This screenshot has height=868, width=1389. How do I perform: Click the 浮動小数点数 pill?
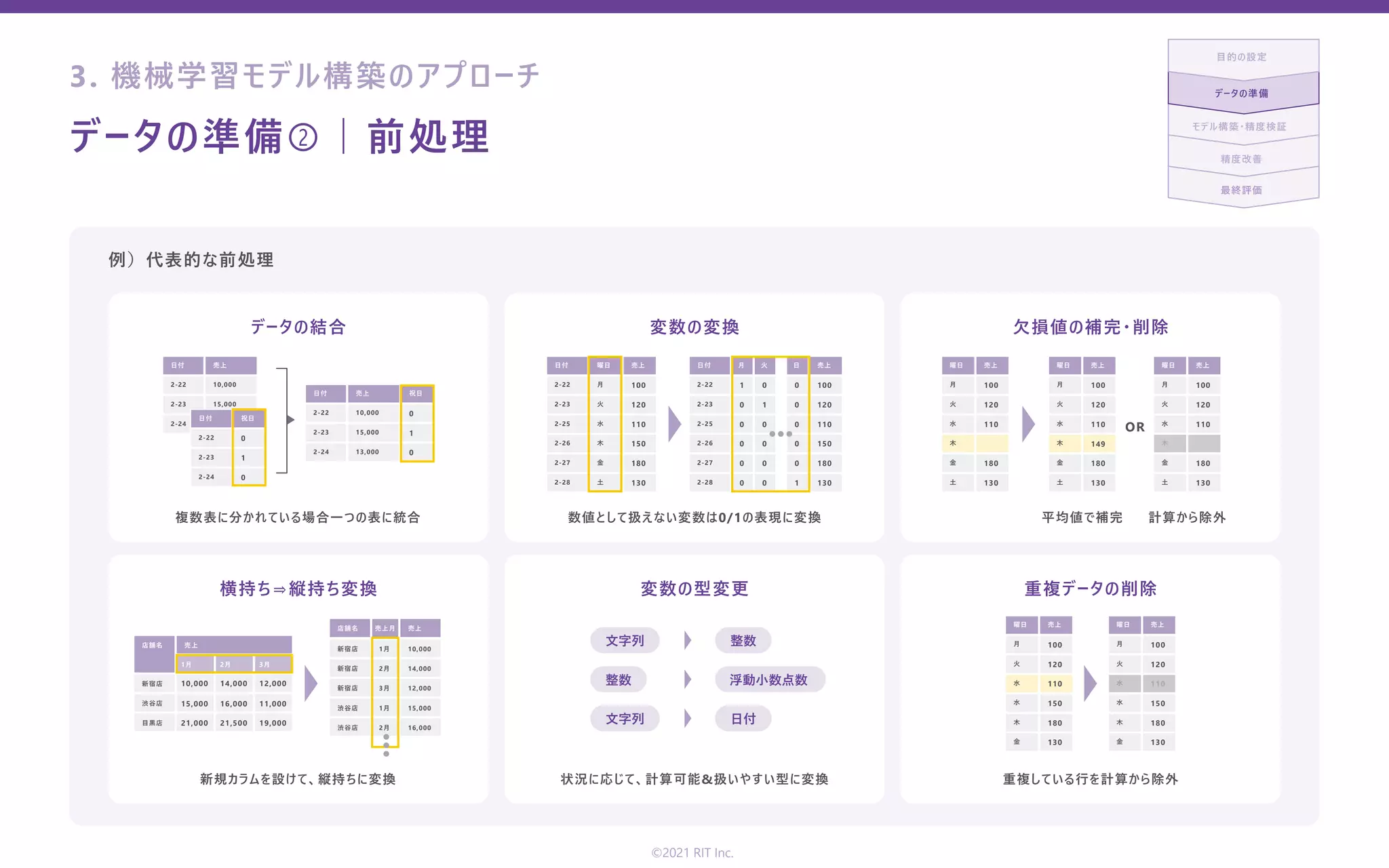point(769,679)
